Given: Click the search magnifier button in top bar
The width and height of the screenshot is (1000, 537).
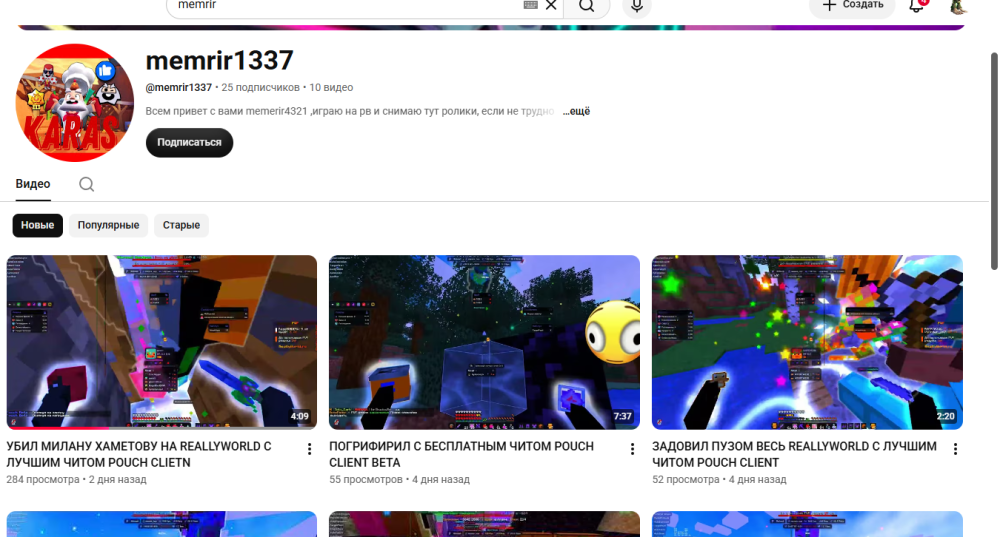Looking at the screenshot, I should (587, 6).
